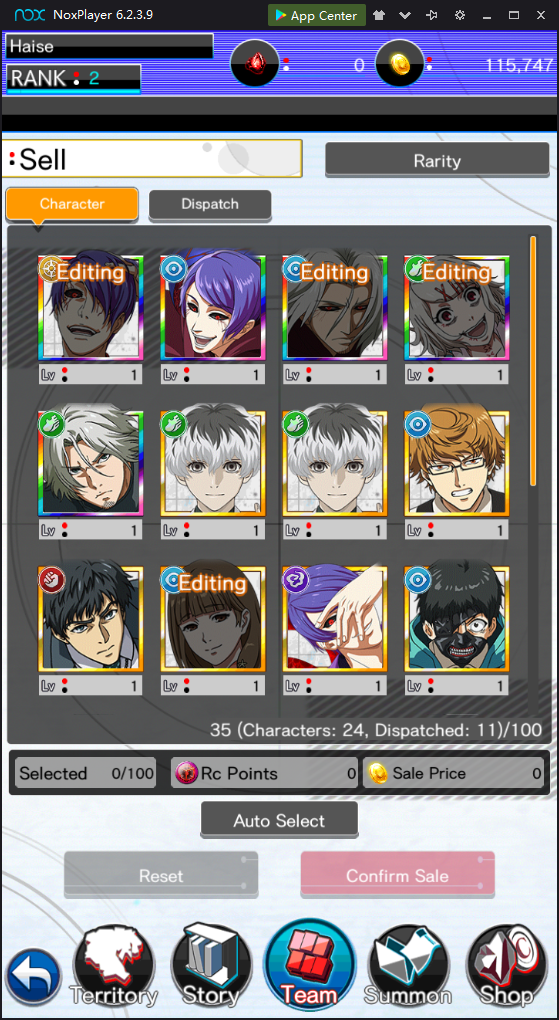Expand the NoxPlayer dropdown arrow in title bar

(405, 15)
